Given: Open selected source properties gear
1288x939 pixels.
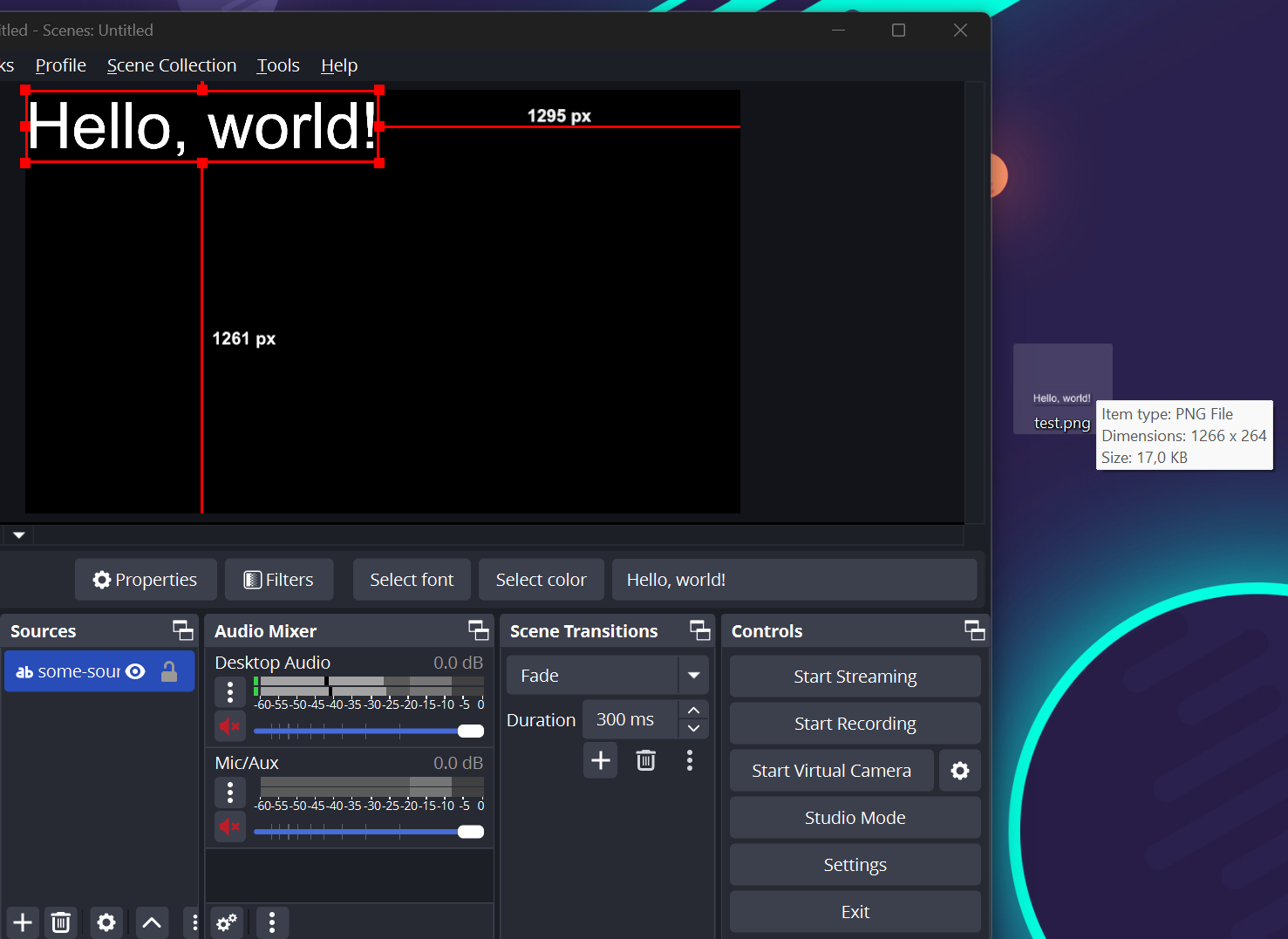Looking at the screenshot, I should 106,922.
